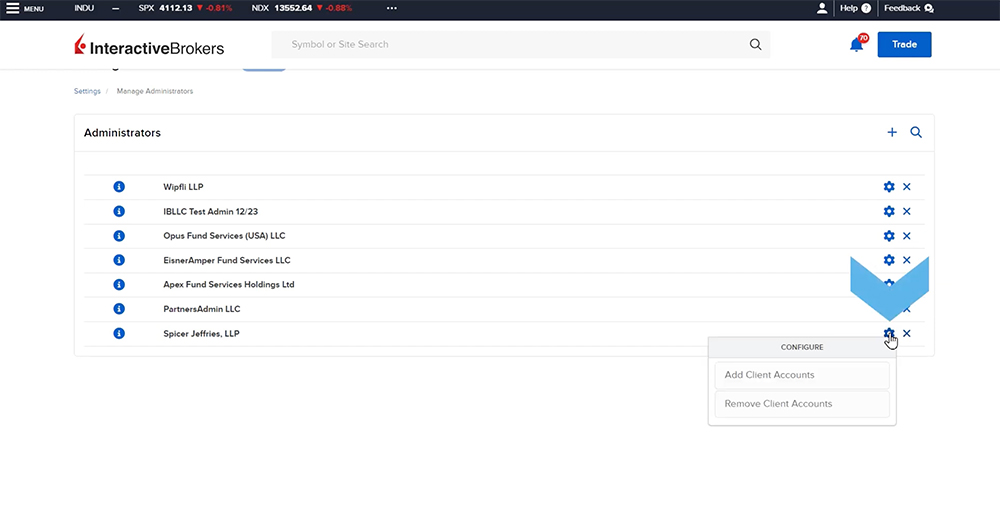Click the user account profile icon

pos(822,8)
